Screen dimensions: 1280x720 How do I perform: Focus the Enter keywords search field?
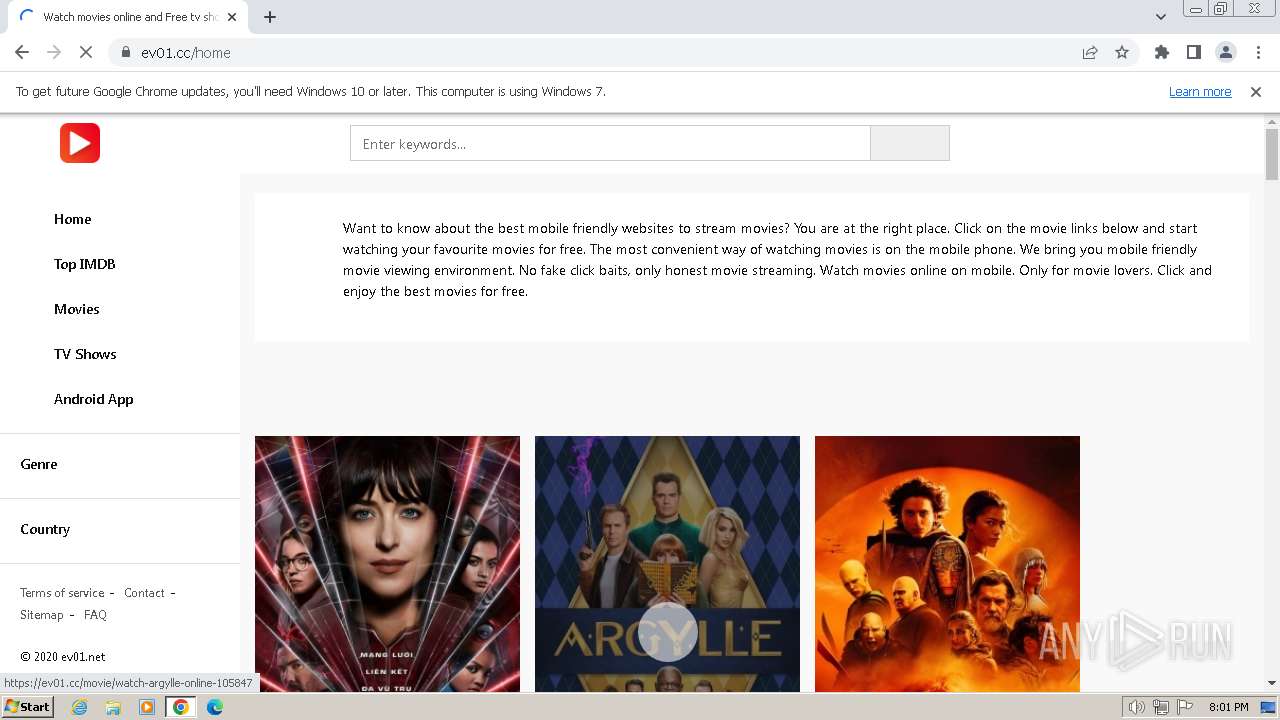pyautogui.click(x=610, y=143)
